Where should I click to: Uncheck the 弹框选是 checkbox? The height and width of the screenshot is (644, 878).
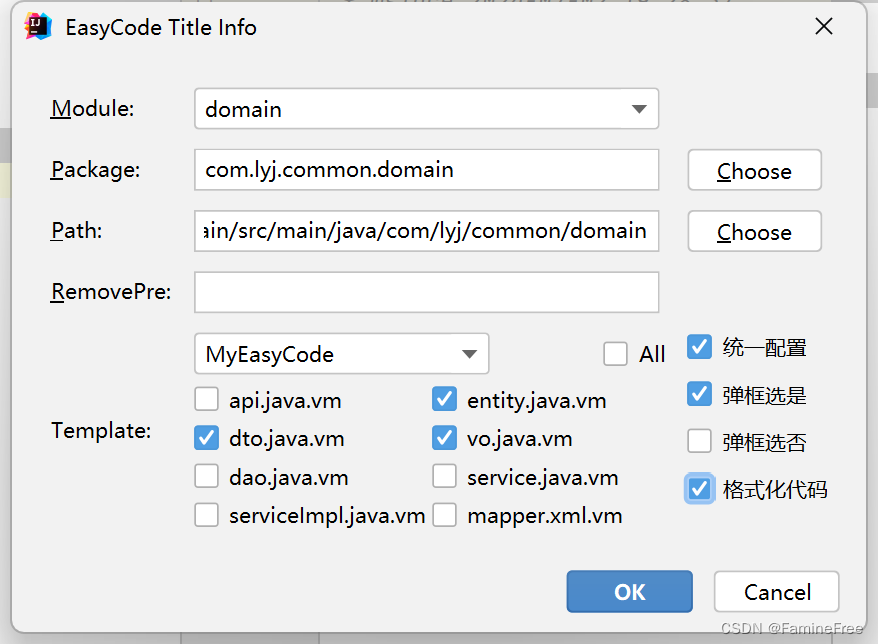pos(699,394)
